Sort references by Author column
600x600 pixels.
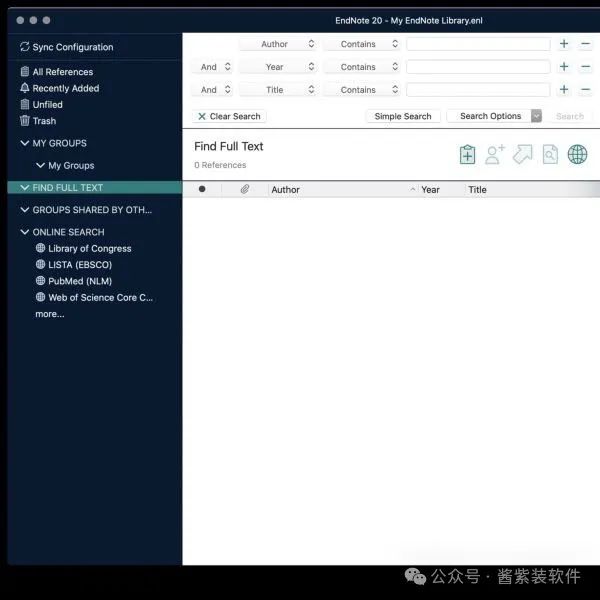pos(343,189)
